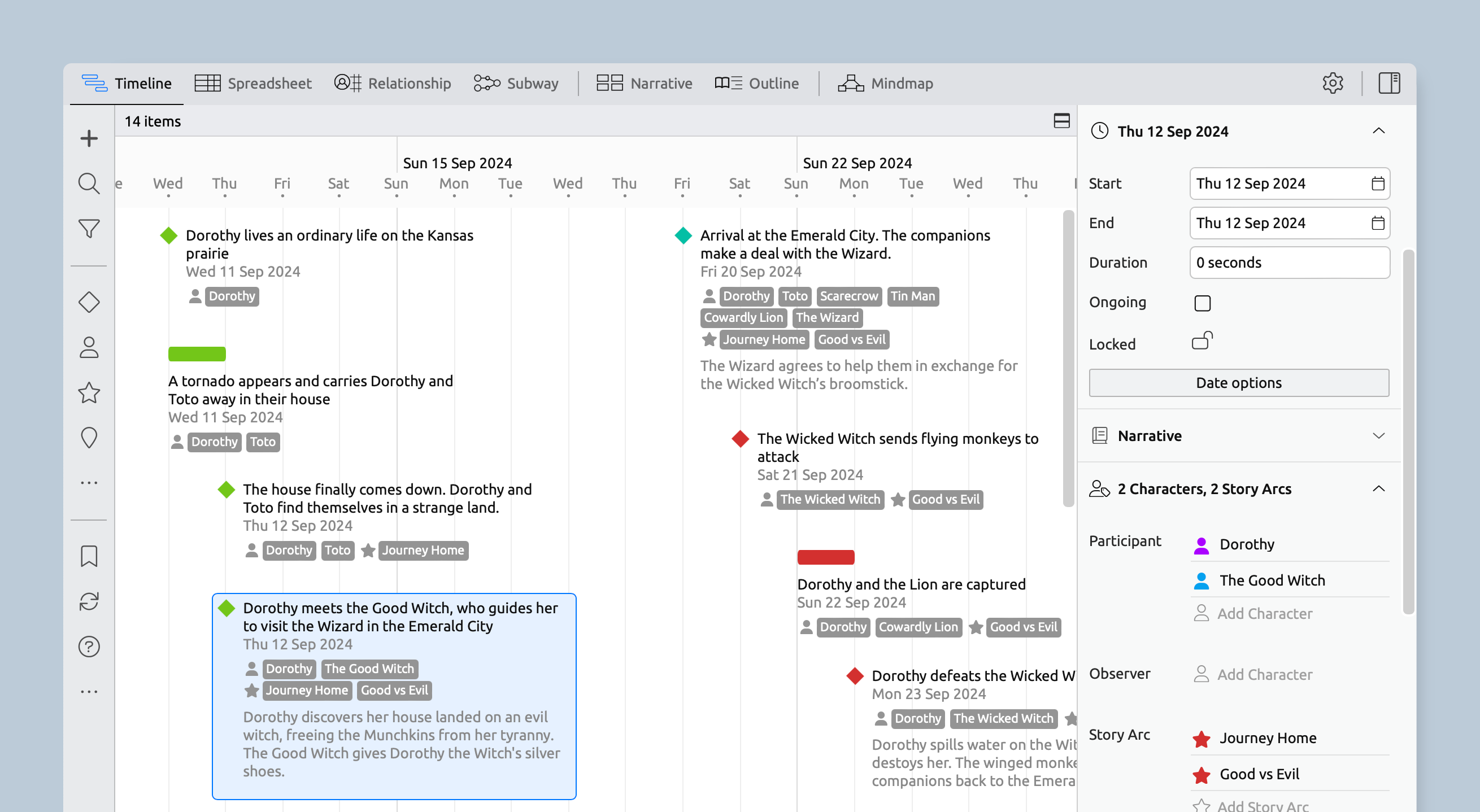Click the Cowardly Lion tag on Emerald City event

click(x=743, y=317)
